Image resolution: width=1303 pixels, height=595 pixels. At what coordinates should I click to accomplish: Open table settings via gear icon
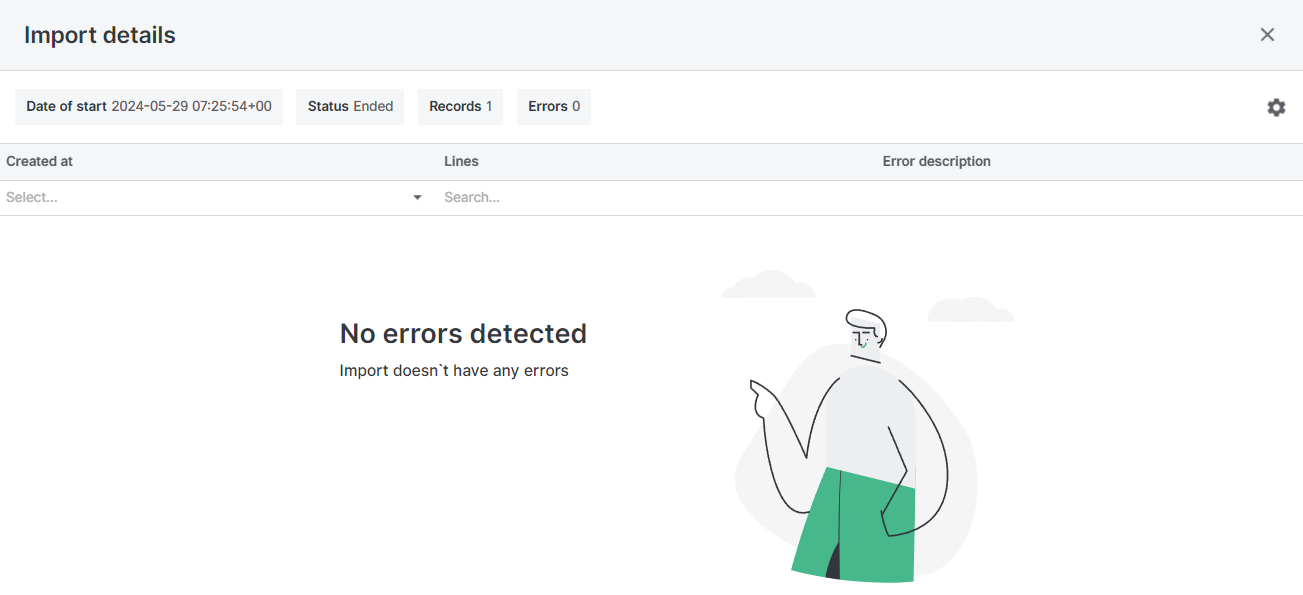pos(1276,107)
